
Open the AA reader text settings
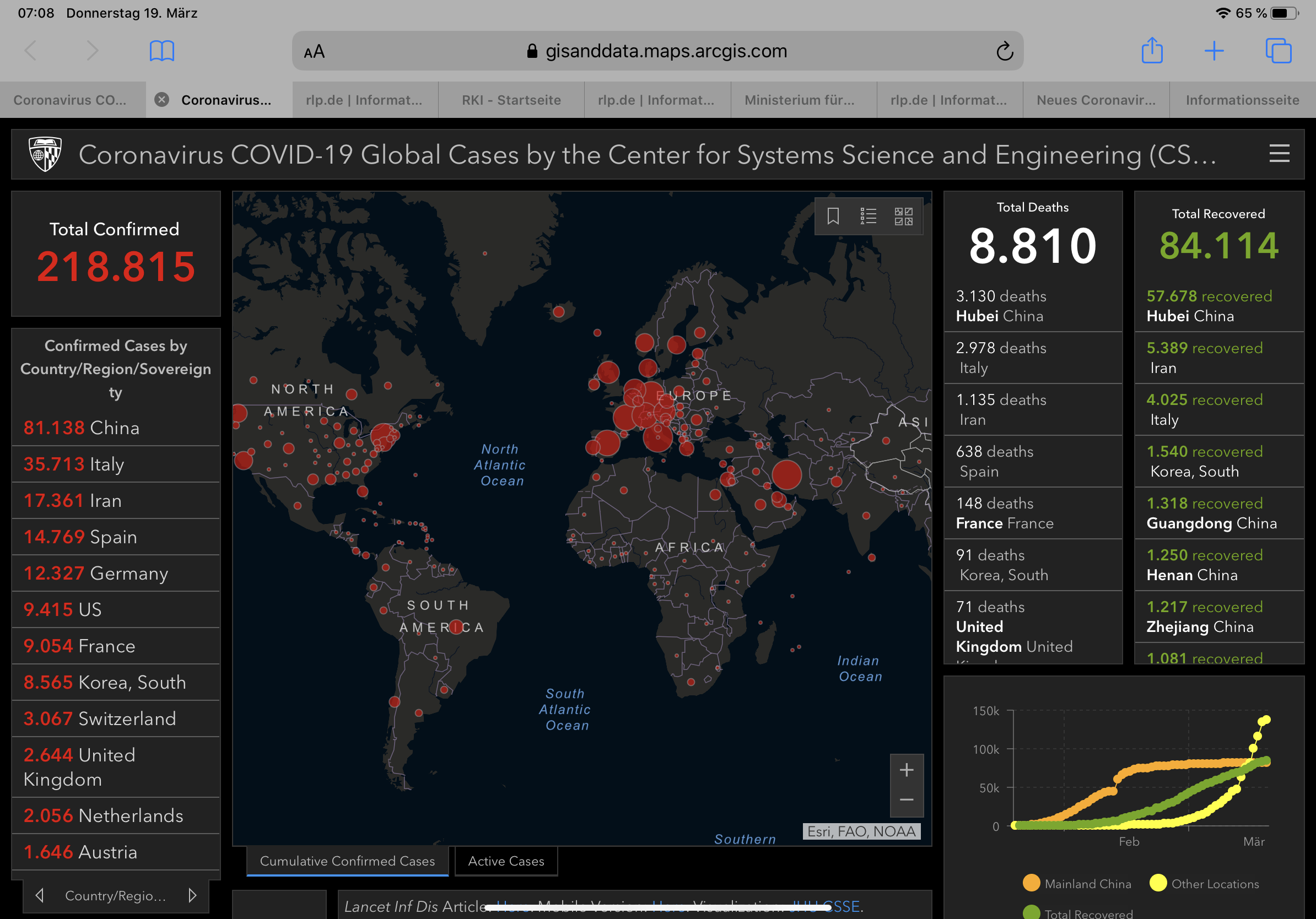click(314, 52)
